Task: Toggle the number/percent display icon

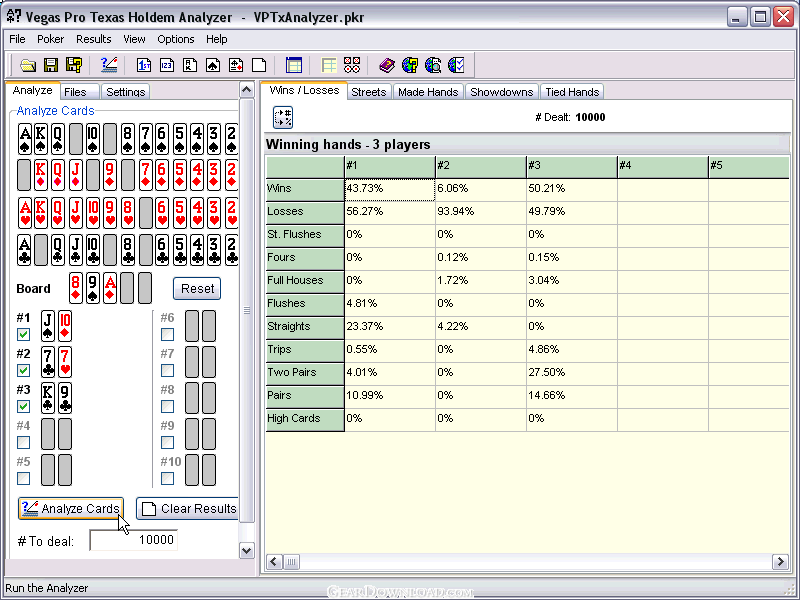Action: click(283, 117)
